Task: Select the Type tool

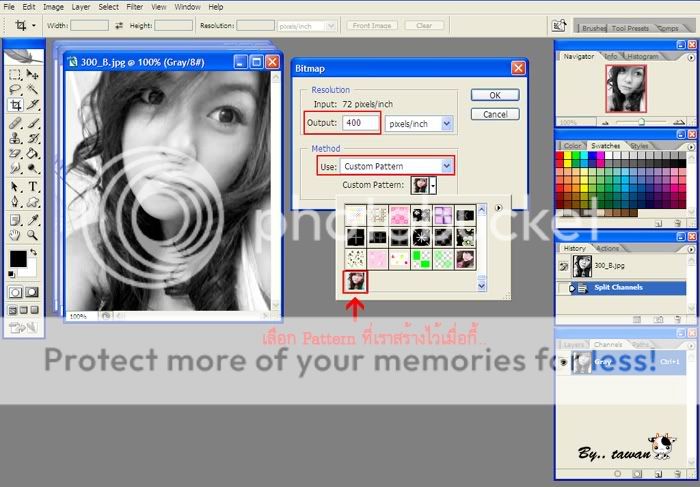Action: (x=33, y=186)
